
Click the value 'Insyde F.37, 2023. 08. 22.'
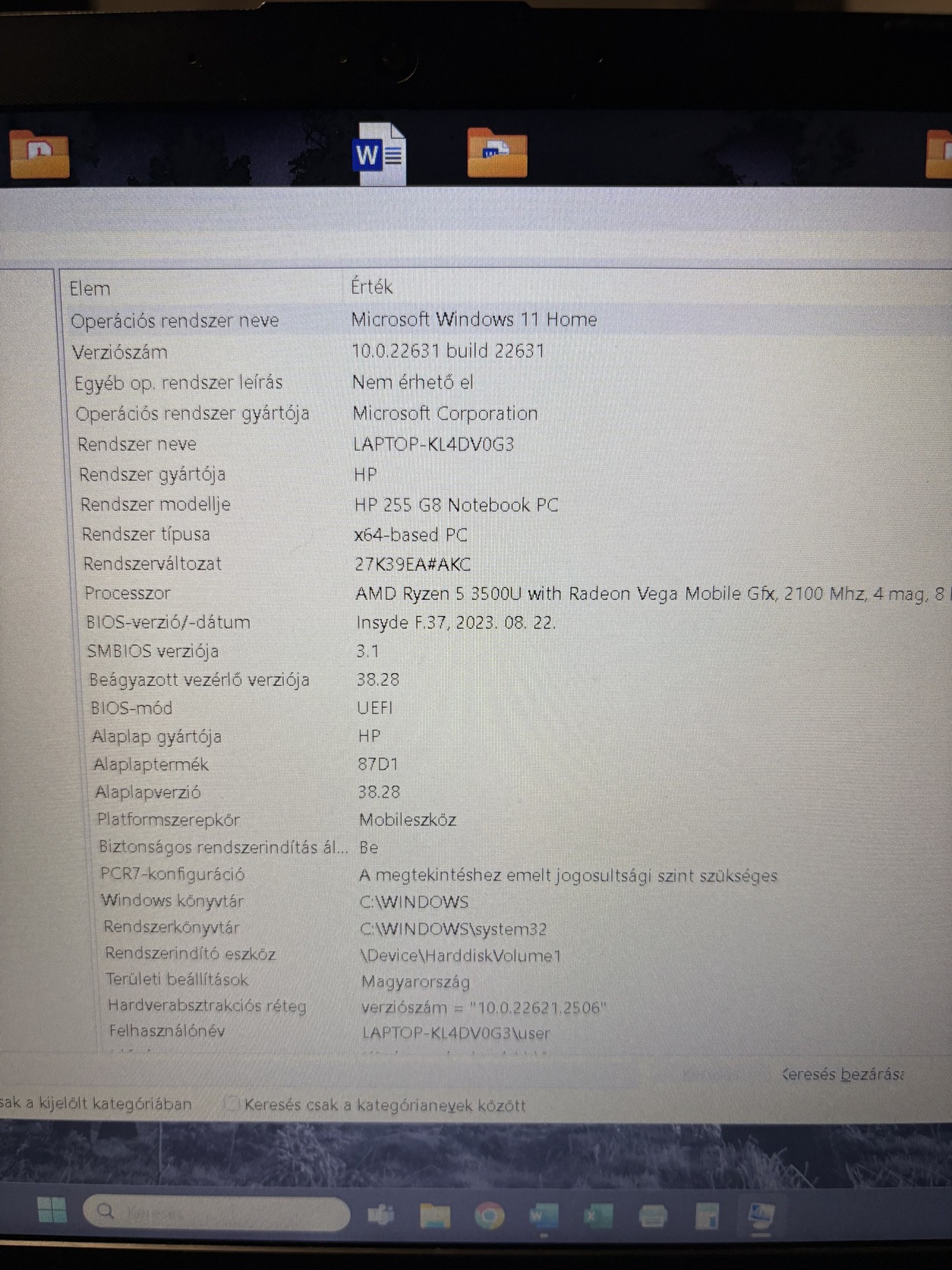(x=456, y=623)
